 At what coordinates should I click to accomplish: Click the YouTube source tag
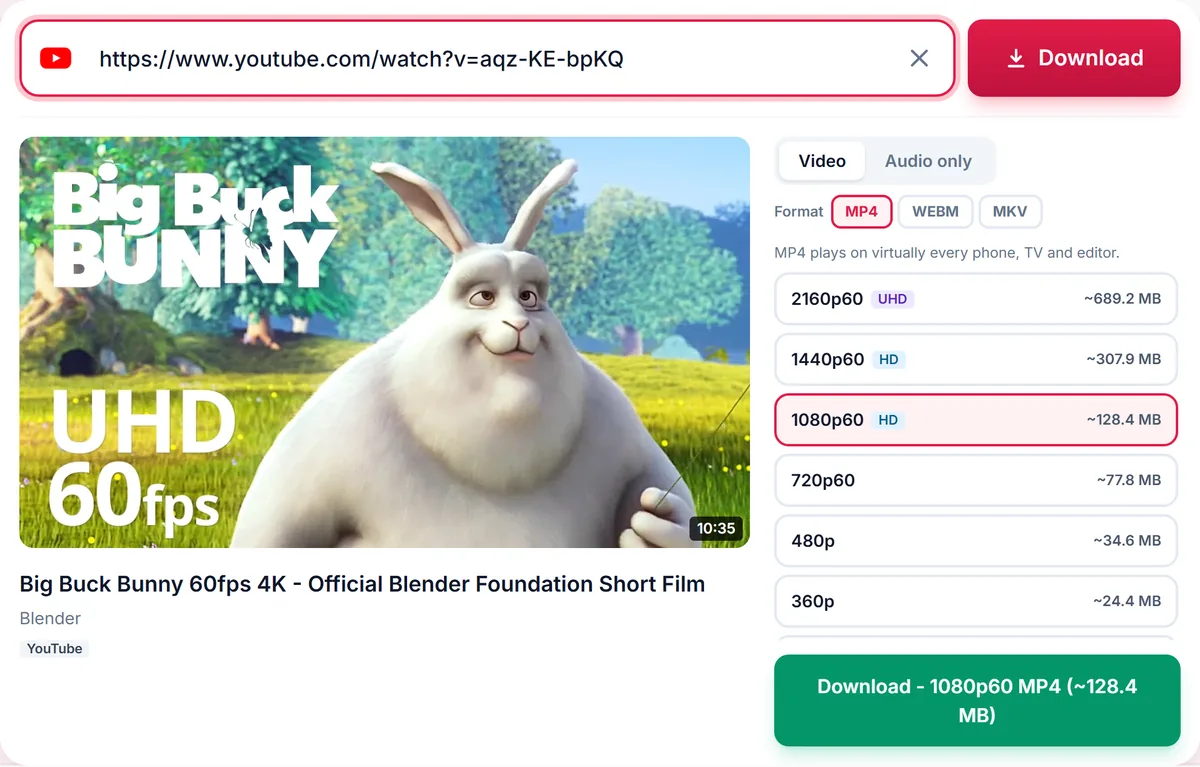(x=54, y=649)
